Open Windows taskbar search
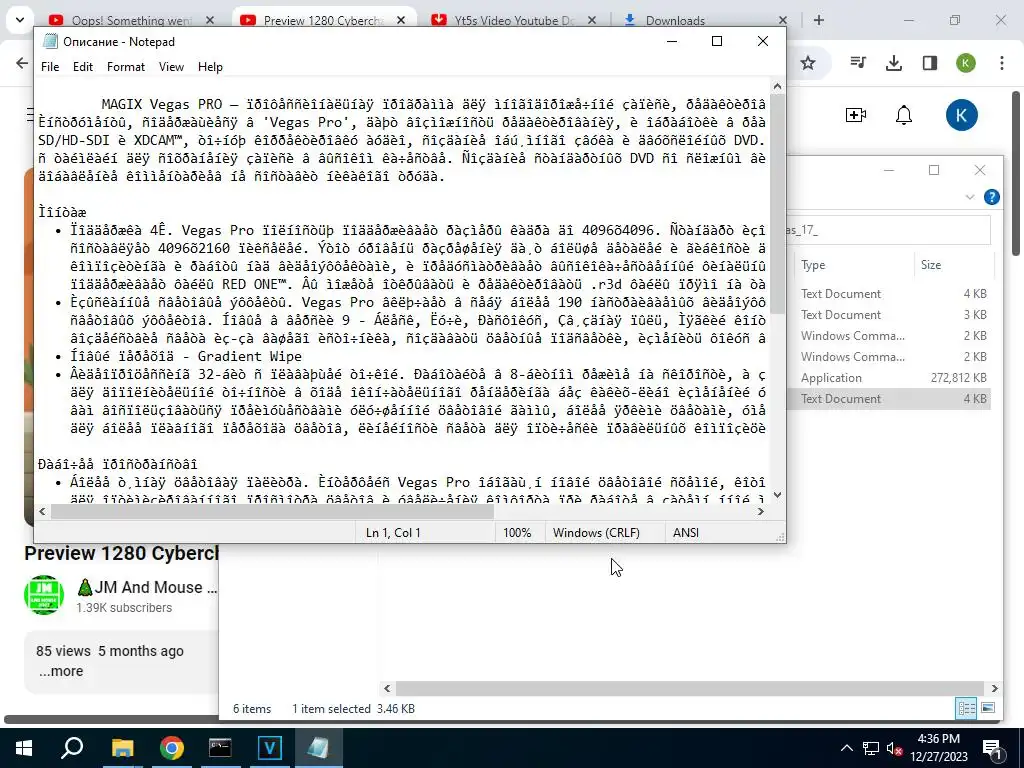 coord(72,748)
